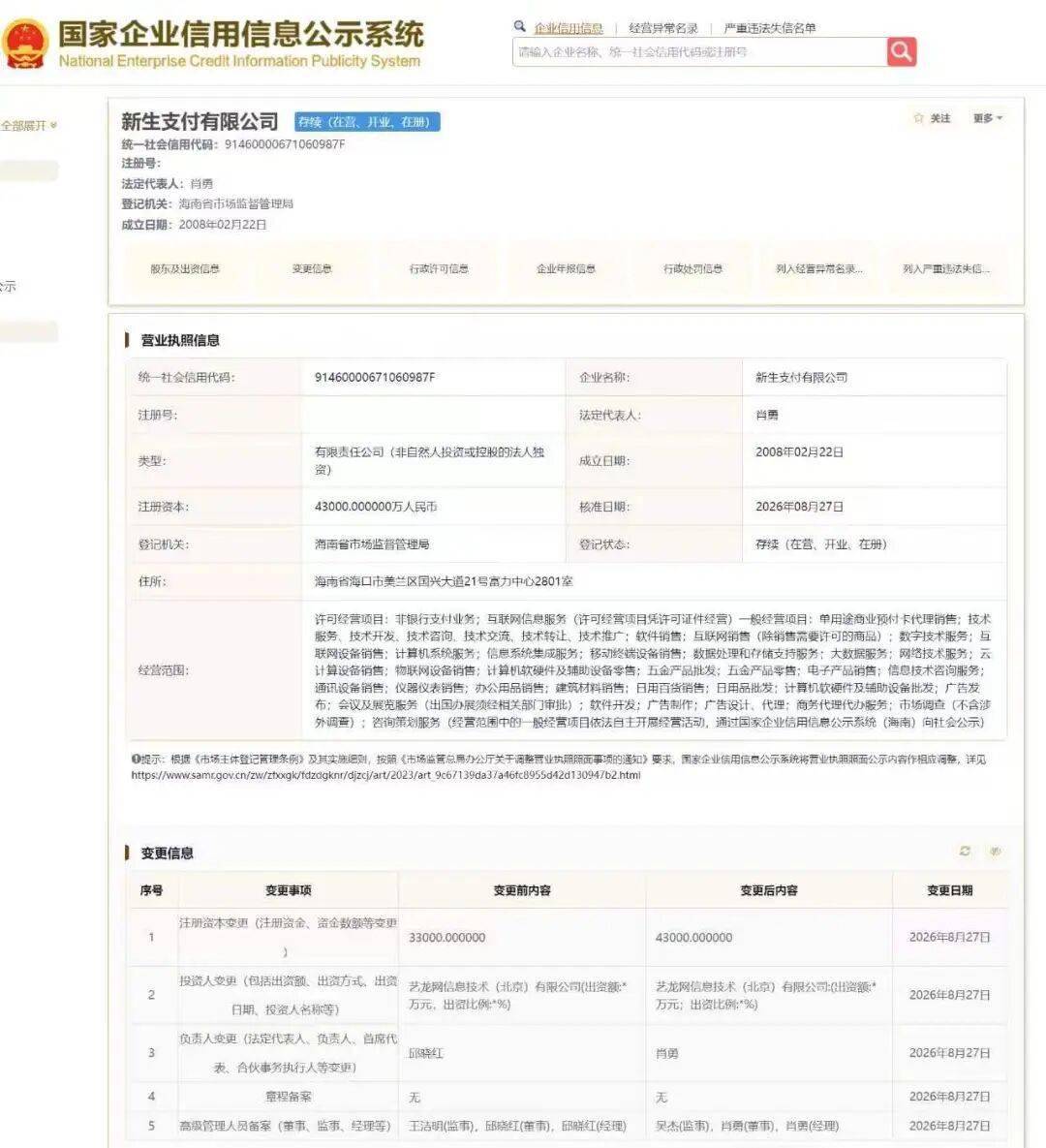The image size is (1046, 1148).
Task: Focus the enterprise name search input
Action: pyautogui.click(x=699, y=52)
